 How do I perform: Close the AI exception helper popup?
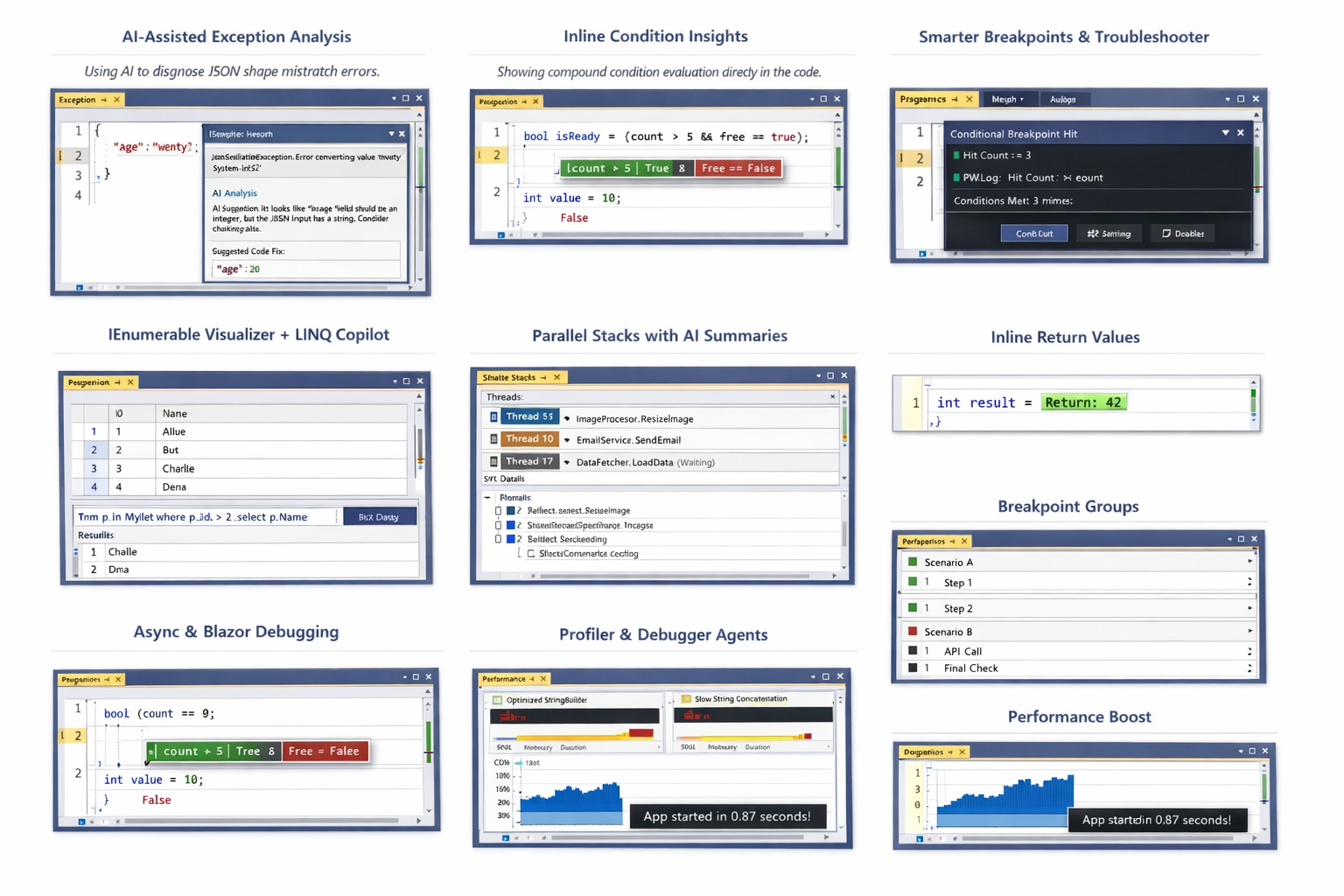tap(402, 134)
